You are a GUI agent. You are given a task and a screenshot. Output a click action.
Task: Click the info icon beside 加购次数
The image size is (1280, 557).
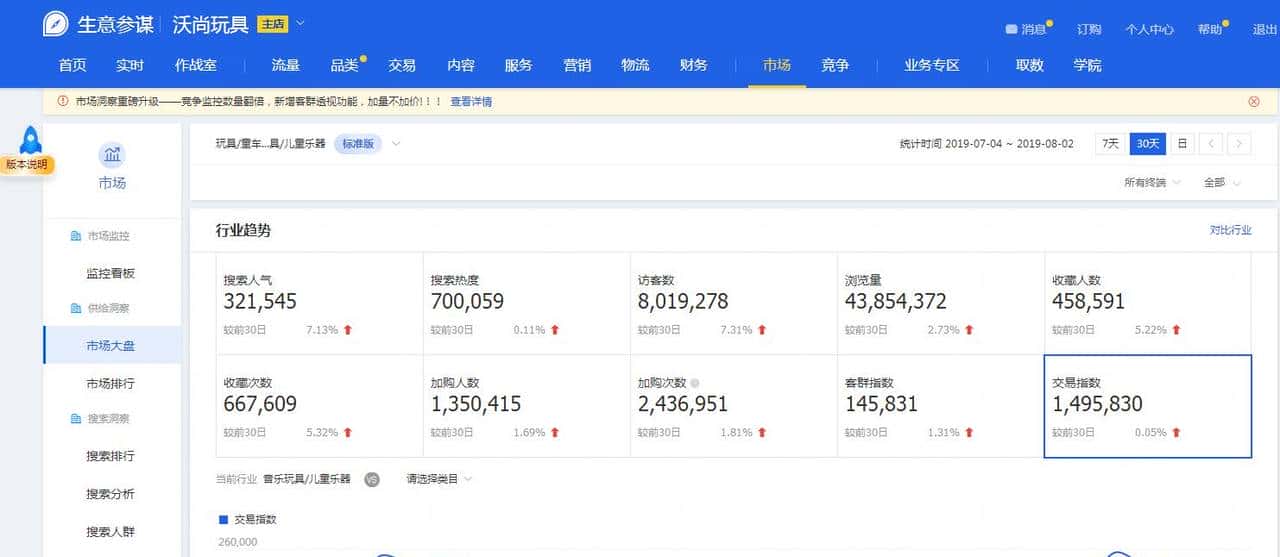695,383
